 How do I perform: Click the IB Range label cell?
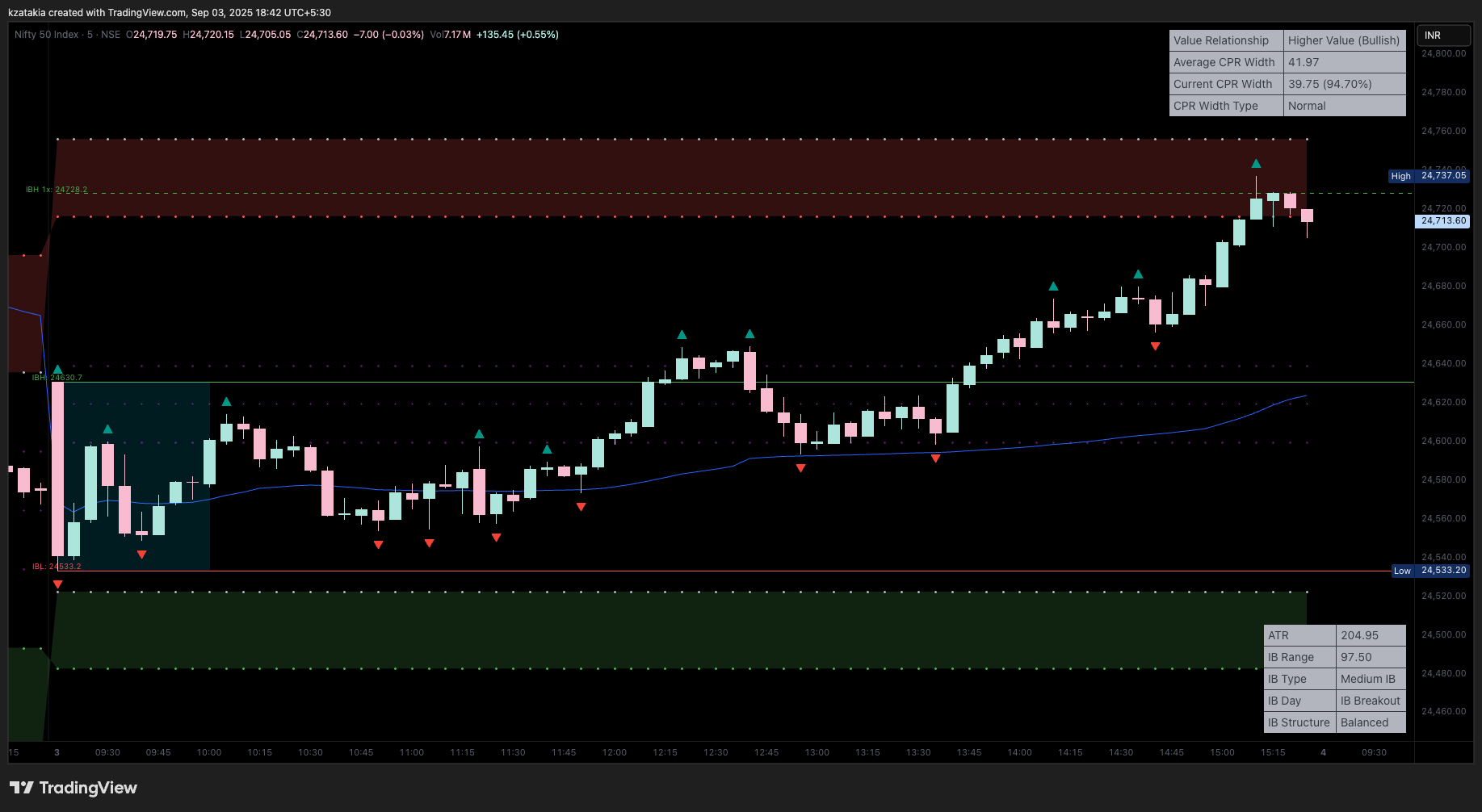point(1299,657)
